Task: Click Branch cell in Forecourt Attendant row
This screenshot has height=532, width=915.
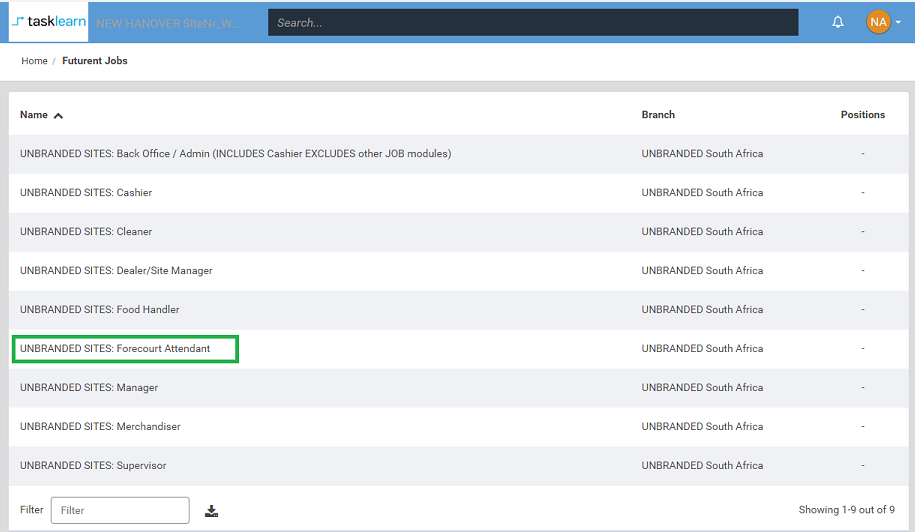Action: [x=702, y=348]
